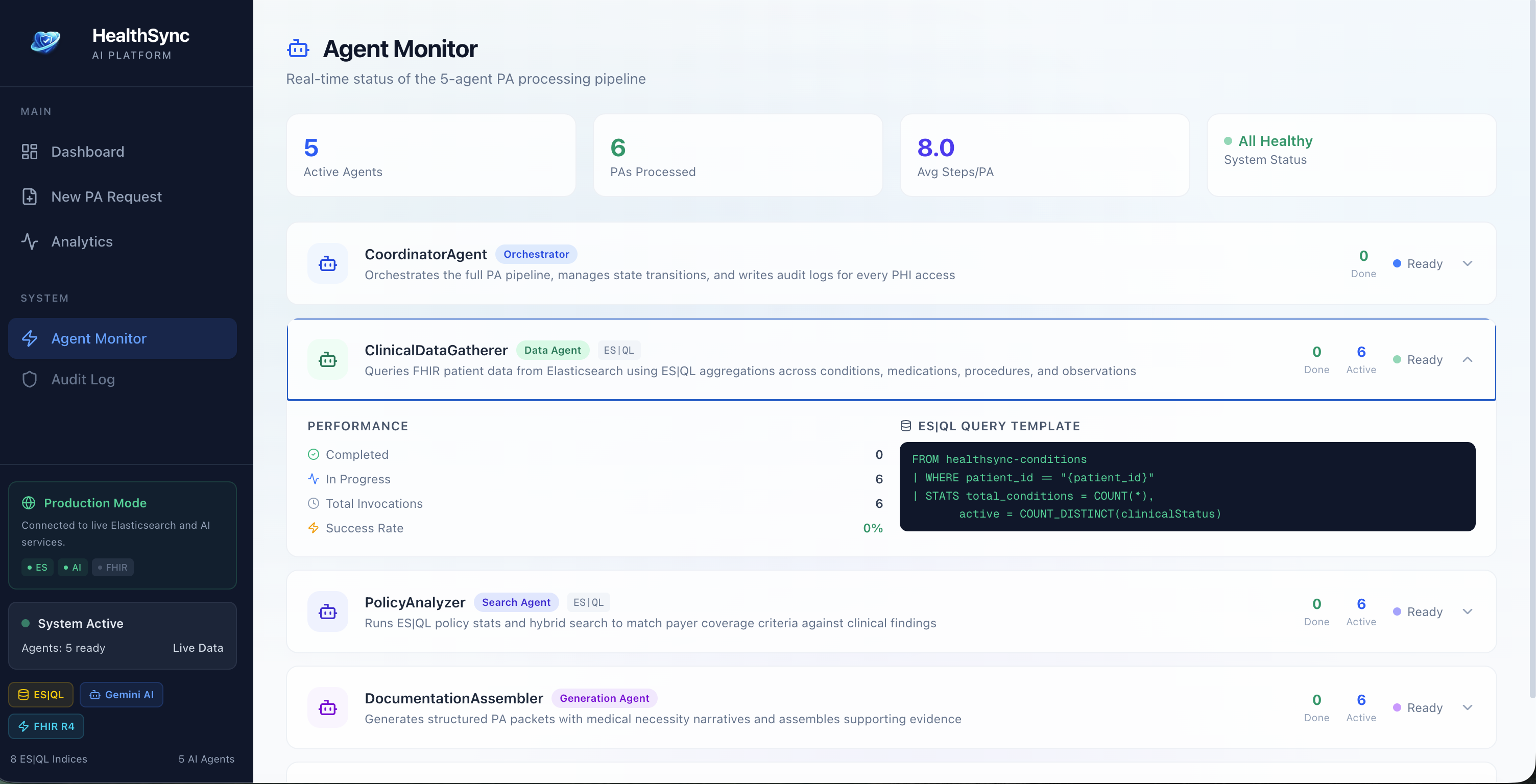Click the ES|QL query code block
Screen dimensions: 1536x784
(1187, 486)
